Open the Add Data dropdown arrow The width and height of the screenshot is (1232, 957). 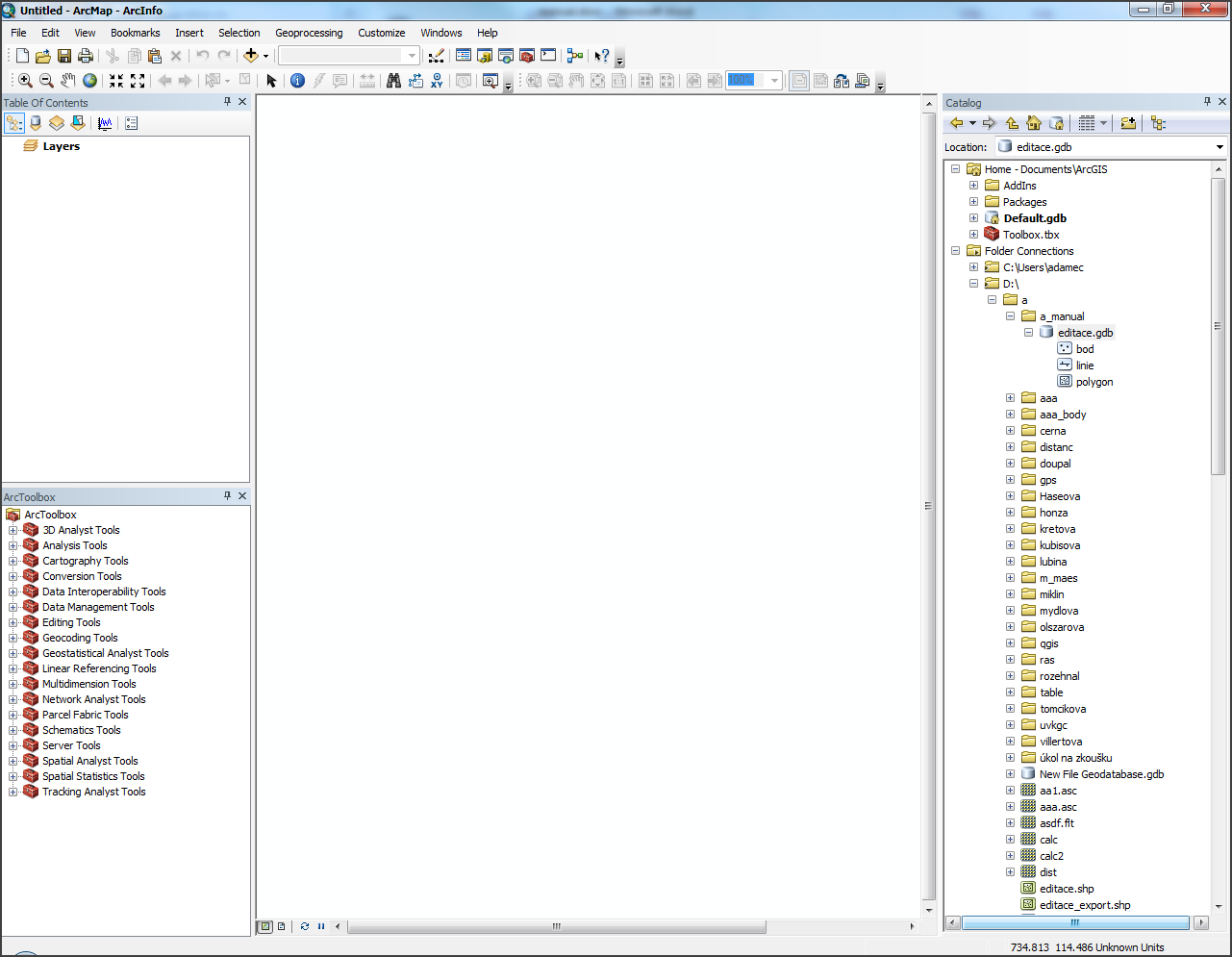coord(266,56)
